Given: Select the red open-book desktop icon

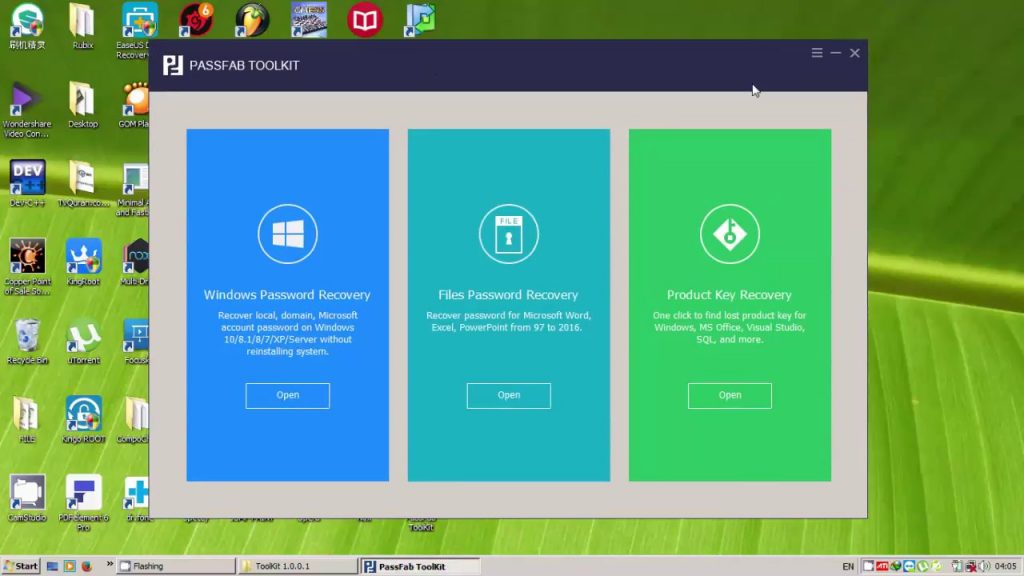Looking at the screenshot, I should click(364, 20).
